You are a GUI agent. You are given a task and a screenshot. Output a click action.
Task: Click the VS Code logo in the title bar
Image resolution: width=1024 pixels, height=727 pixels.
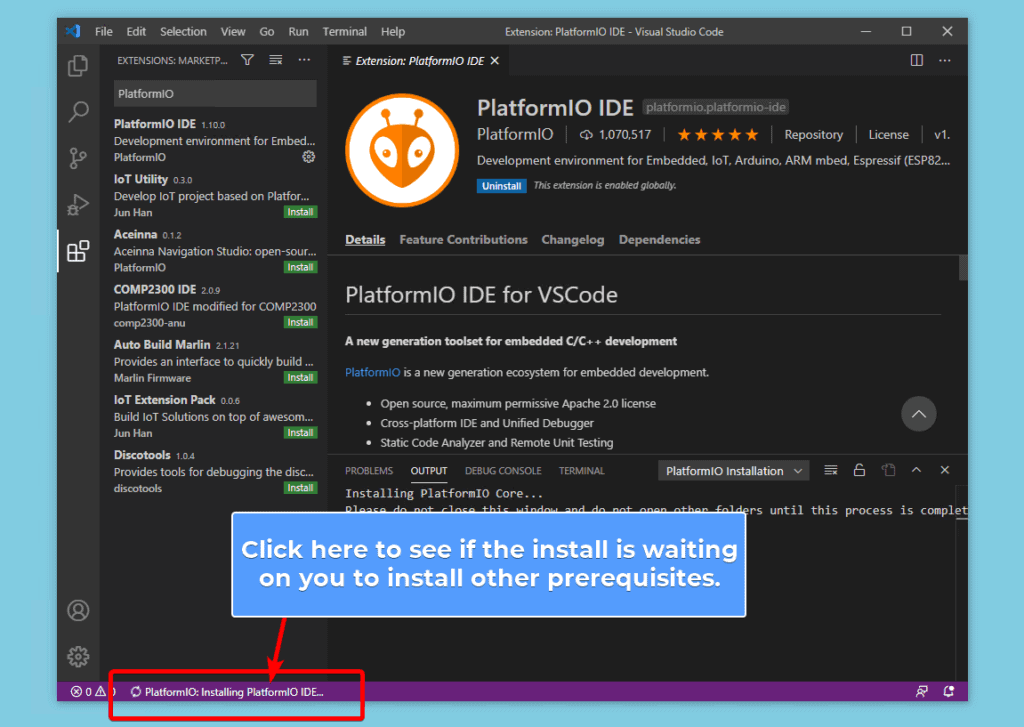tap(73, 31)
